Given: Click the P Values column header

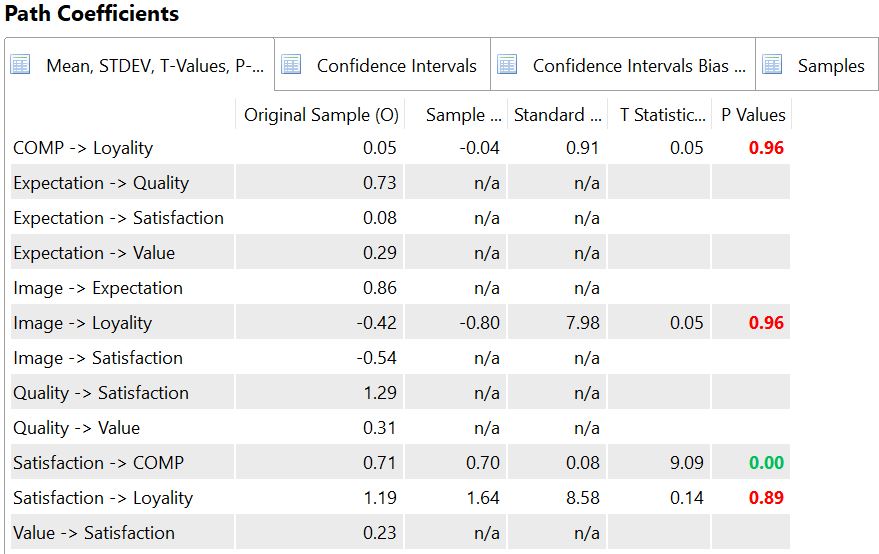Looking at the screenshot, I should 753,115.
